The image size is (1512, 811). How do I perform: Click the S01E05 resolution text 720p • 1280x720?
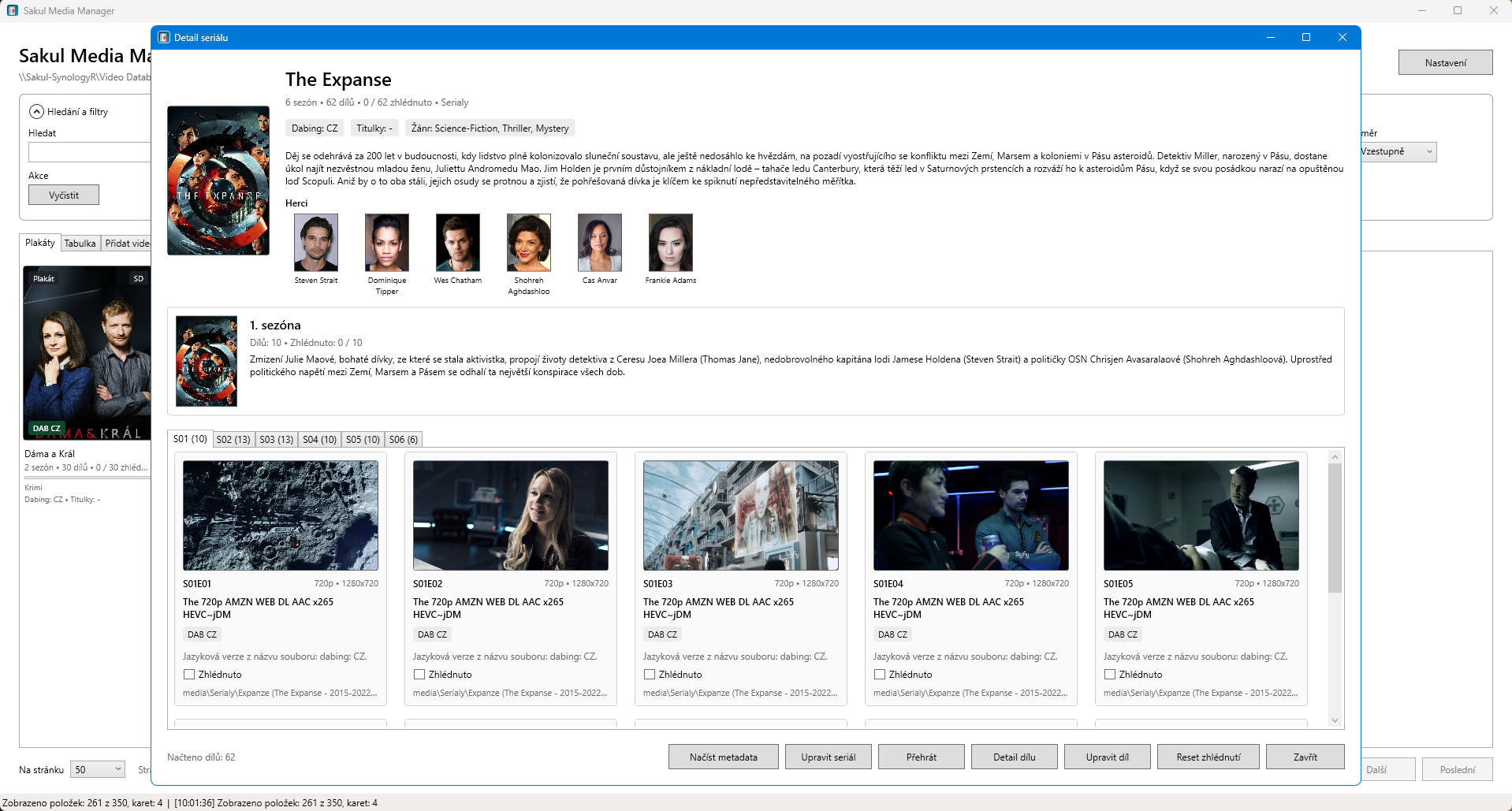click(1267, 583)
